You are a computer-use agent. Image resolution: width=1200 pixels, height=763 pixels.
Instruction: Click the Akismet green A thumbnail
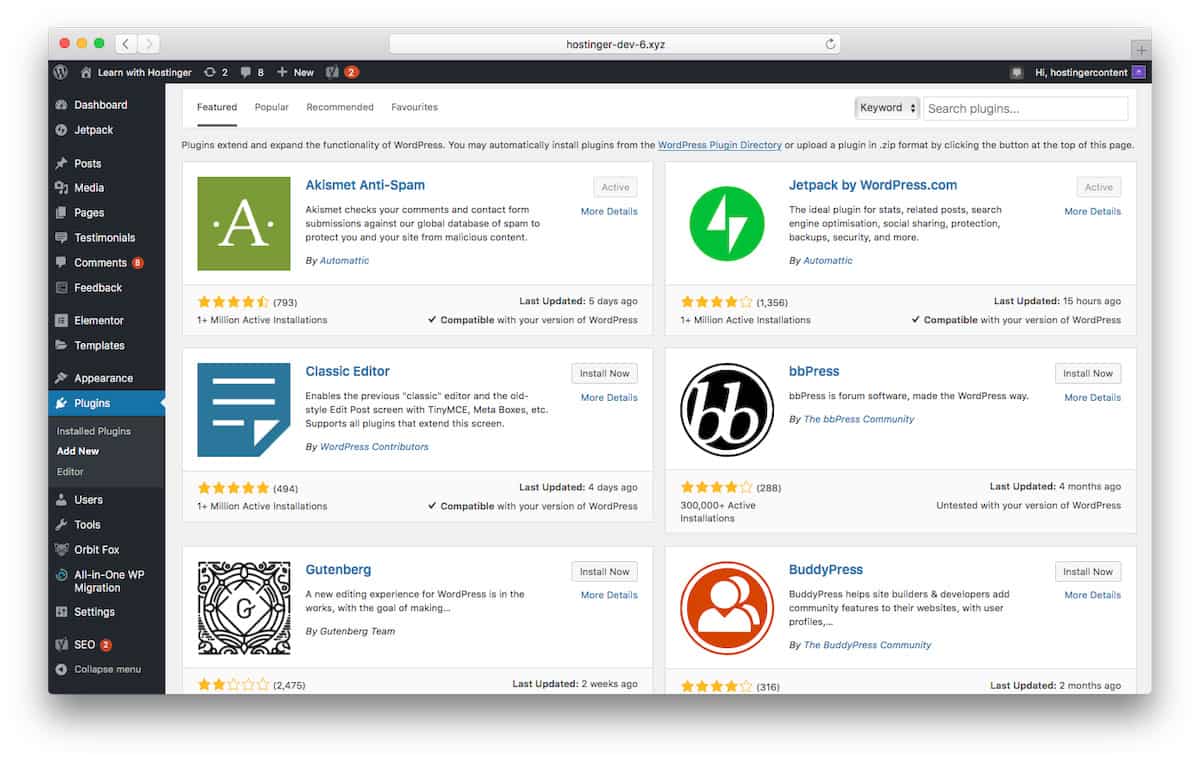[244, 224]
